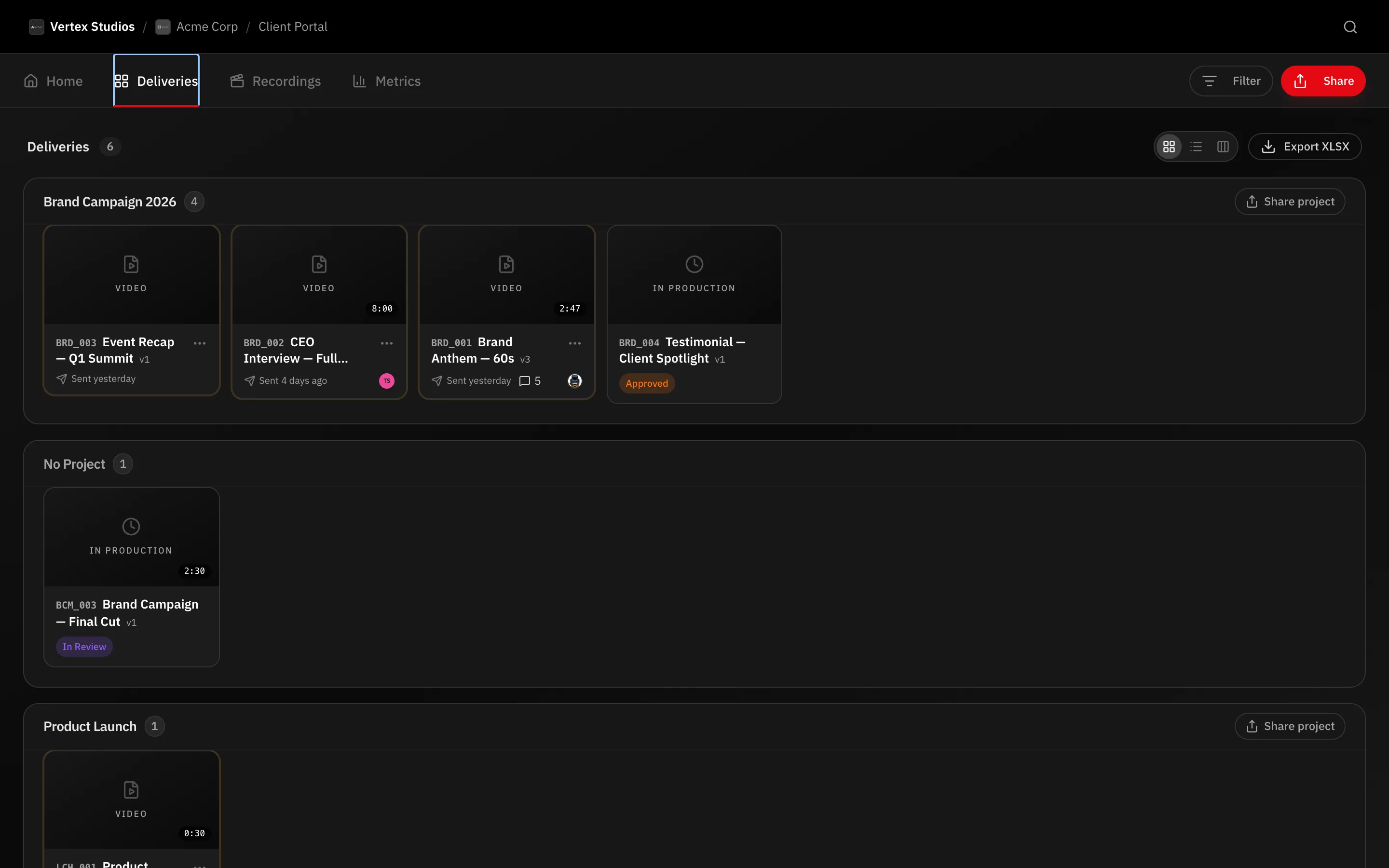The width and height of the screenshot is (1389, 868).
Task: Open more options for BRD_003 Event Recap
Action: tap(200, 343)
